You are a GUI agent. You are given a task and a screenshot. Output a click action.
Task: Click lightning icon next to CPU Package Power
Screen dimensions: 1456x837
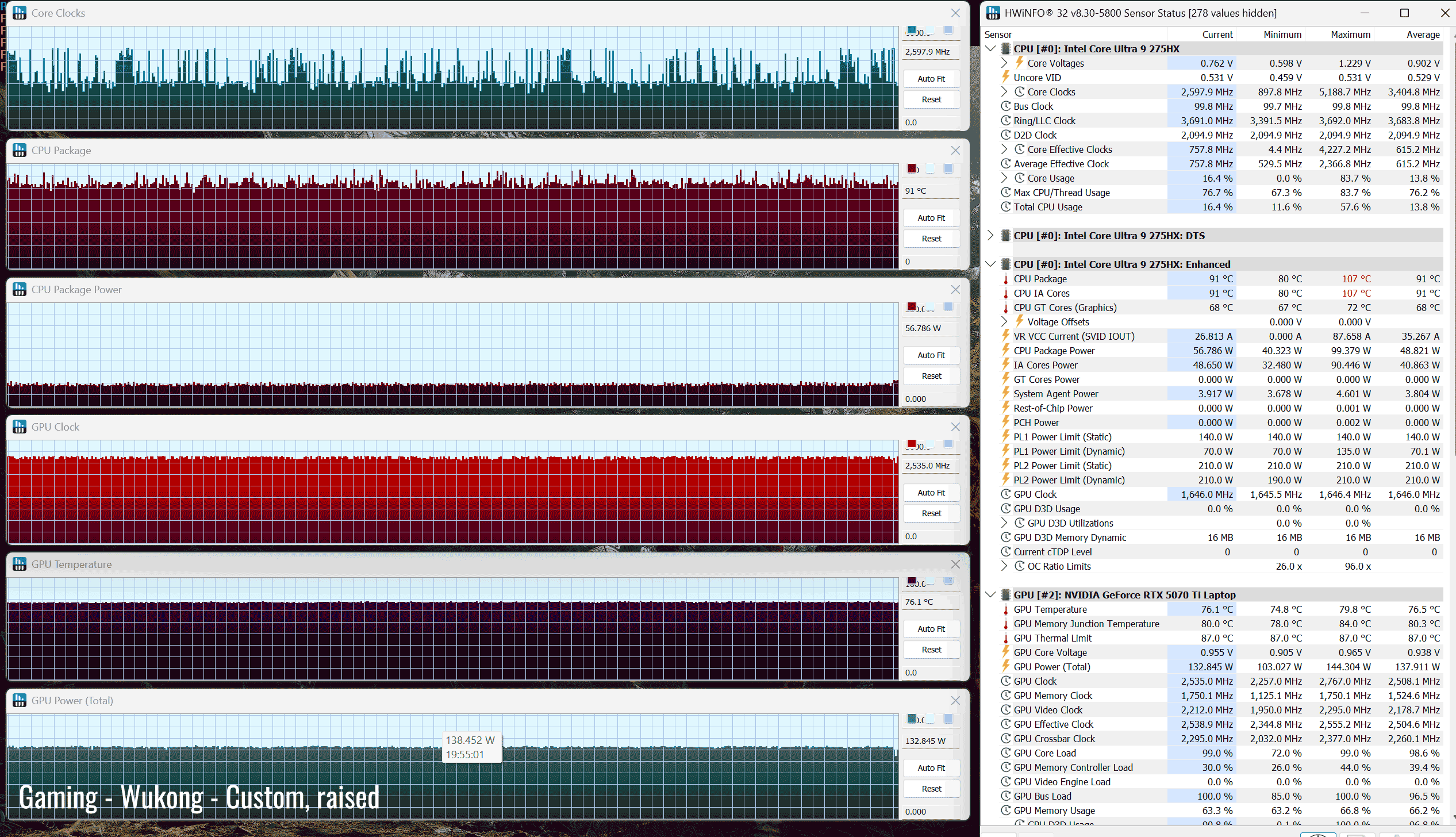[x=1005, y=350]
